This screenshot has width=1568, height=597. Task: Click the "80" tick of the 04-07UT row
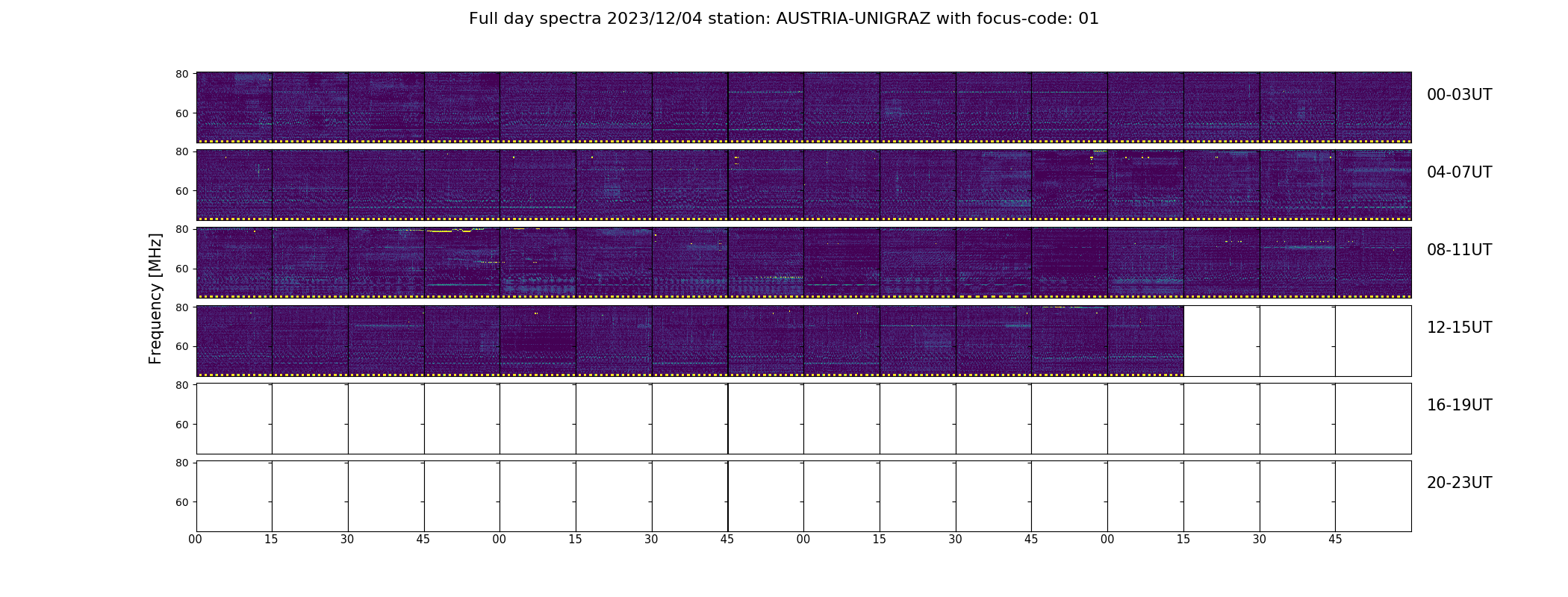pos(181,151)
